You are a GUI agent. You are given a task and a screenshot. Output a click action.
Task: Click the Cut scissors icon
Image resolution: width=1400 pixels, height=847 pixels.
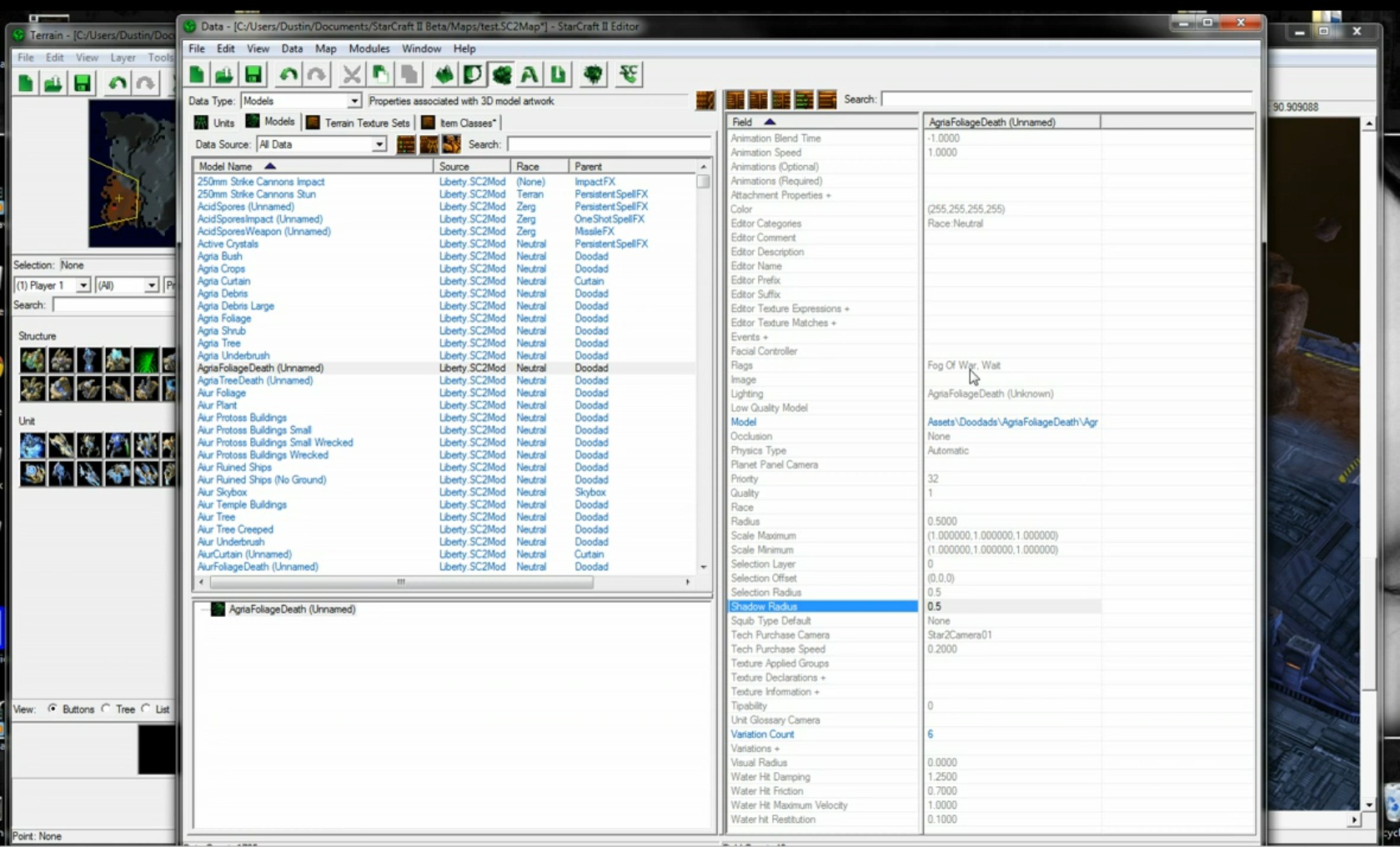(352, 75)
